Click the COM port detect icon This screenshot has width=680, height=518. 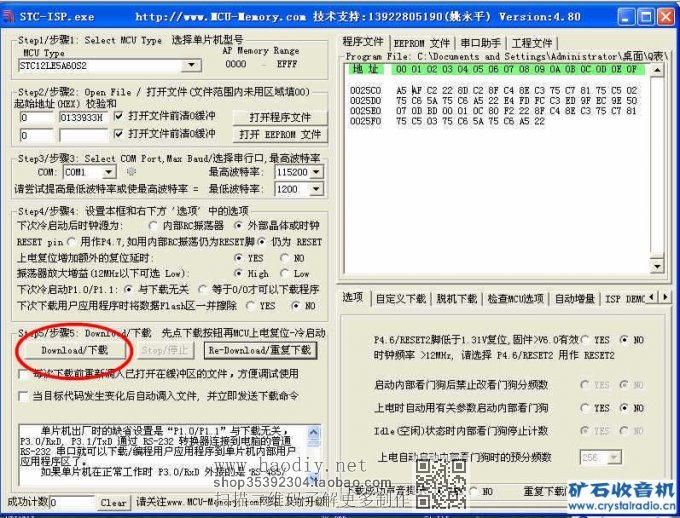point(146,172)
